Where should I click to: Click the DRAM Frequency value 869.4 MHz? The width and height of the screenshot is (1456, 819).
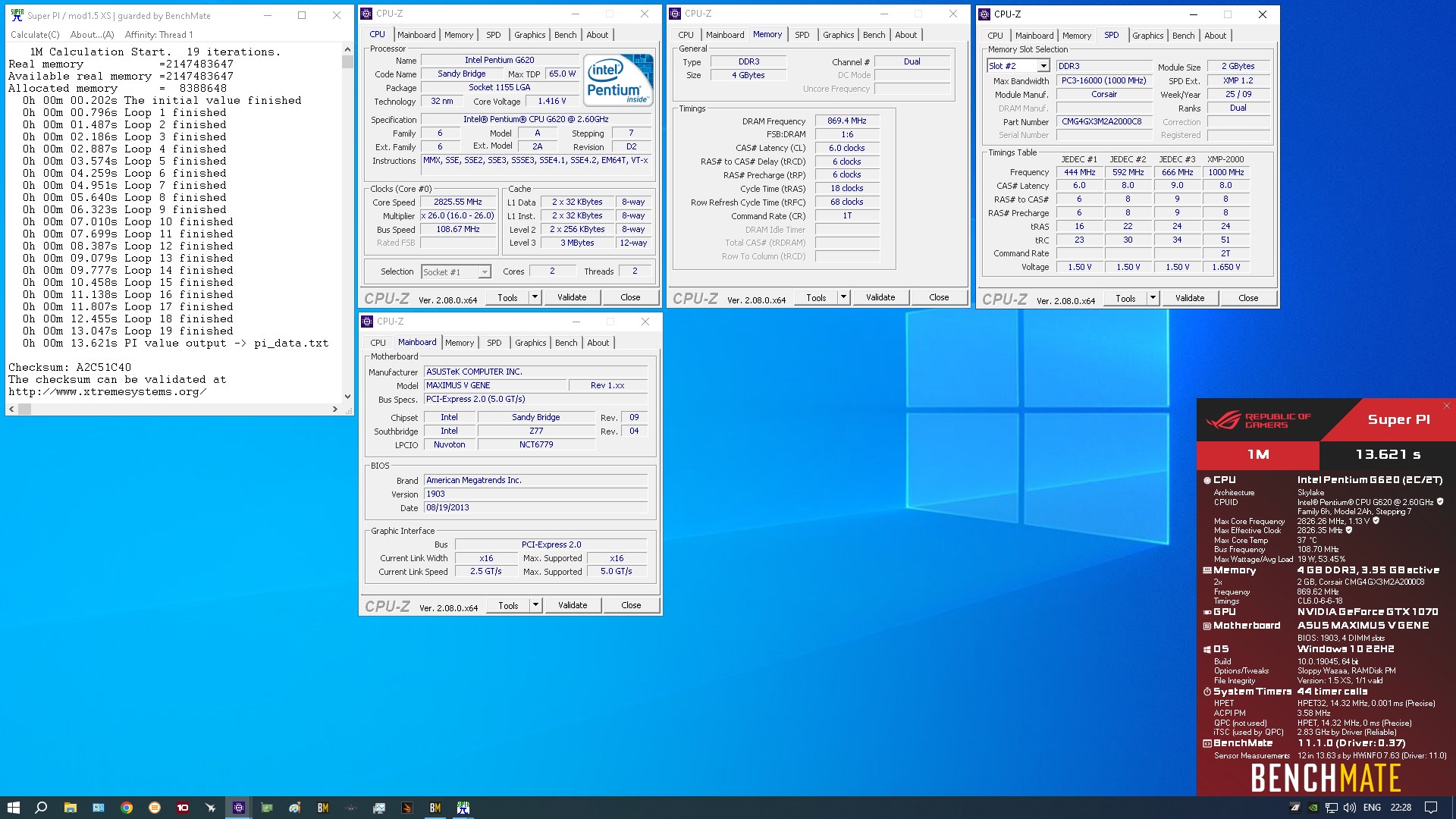tap(847, 121)
